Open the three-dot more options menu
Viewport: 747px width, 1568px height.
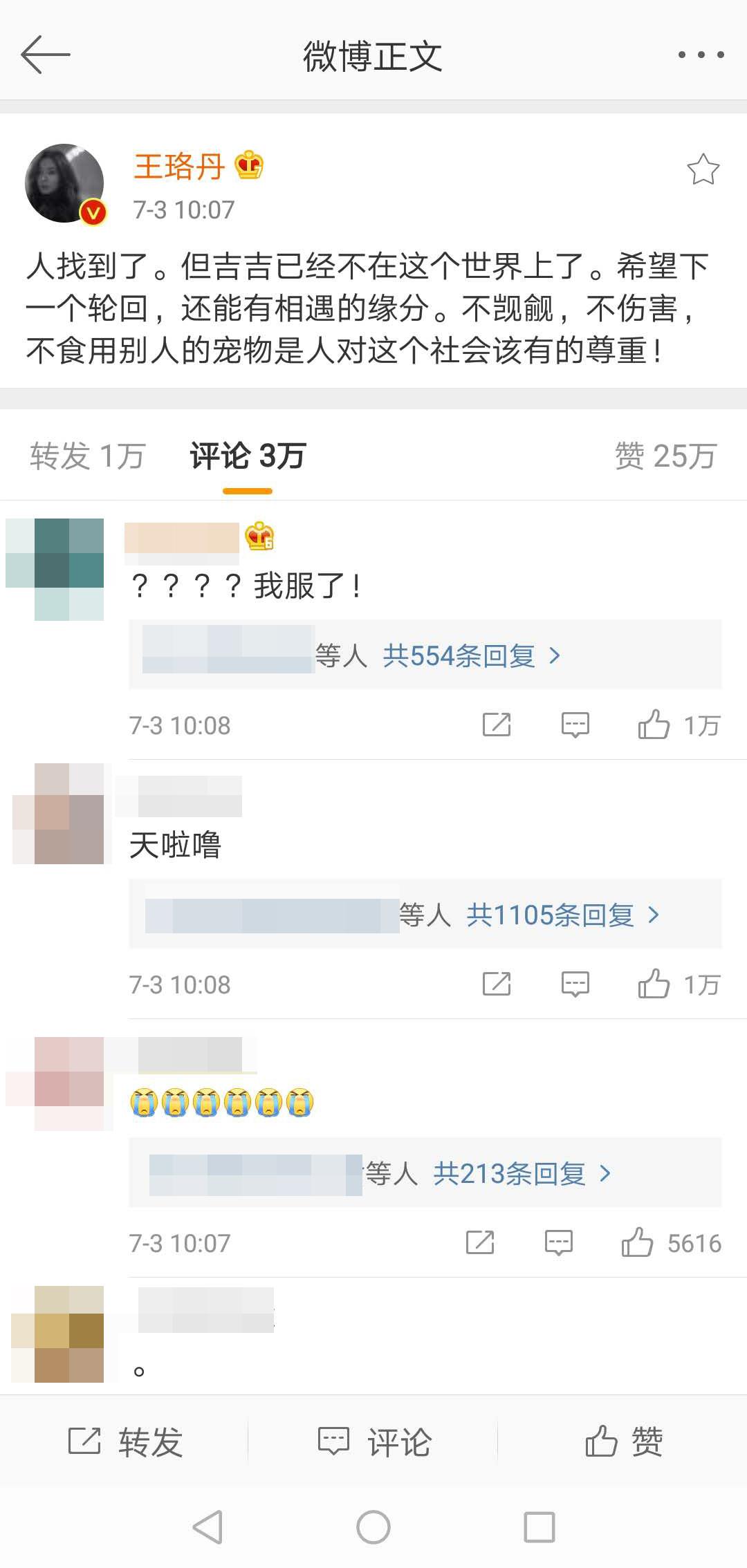[701, 55]
